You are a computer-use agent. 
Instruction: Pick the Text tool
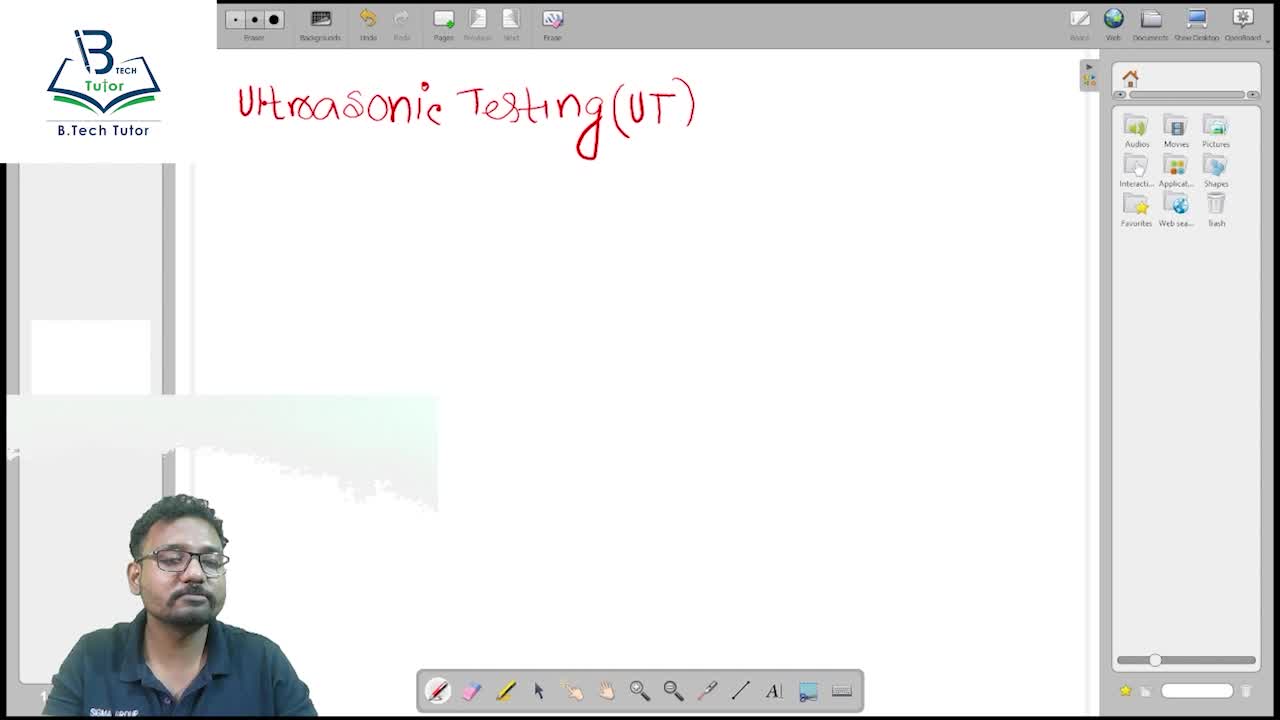[774, 691]
